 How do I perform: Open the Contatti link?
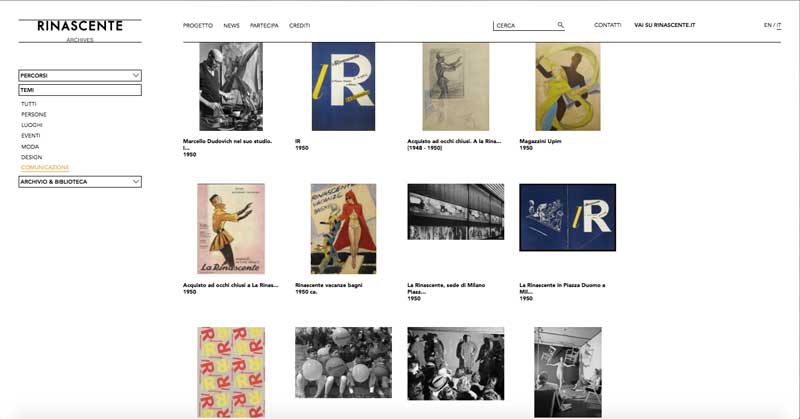pos(608,25)
